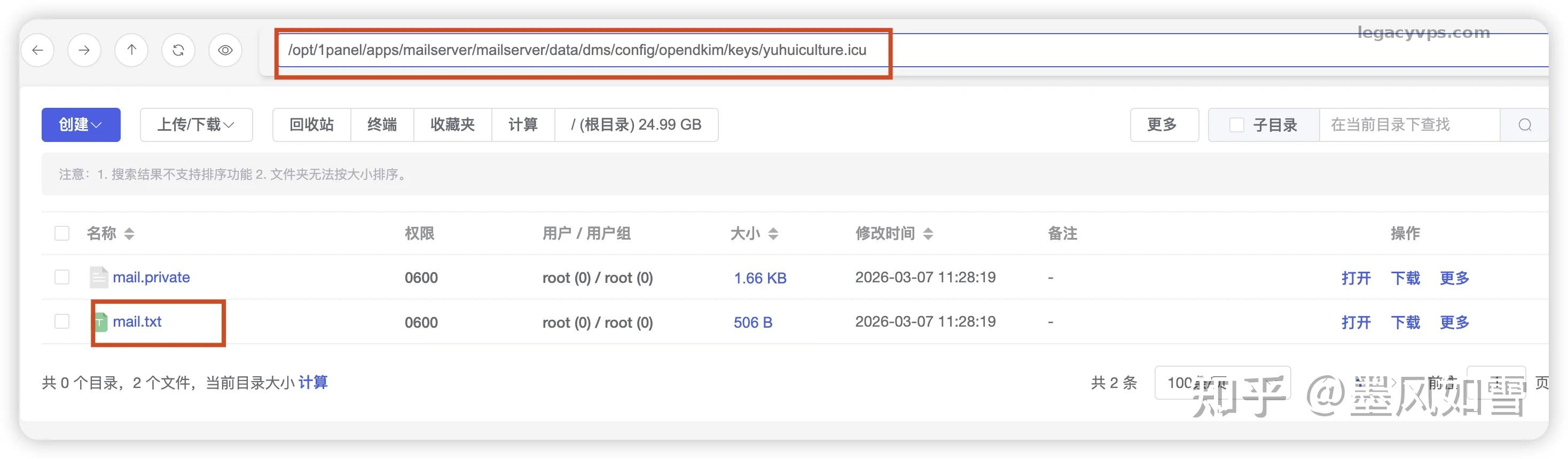Go to parent directory with up arrow
Screen dimensions: 1568x459
131,50
